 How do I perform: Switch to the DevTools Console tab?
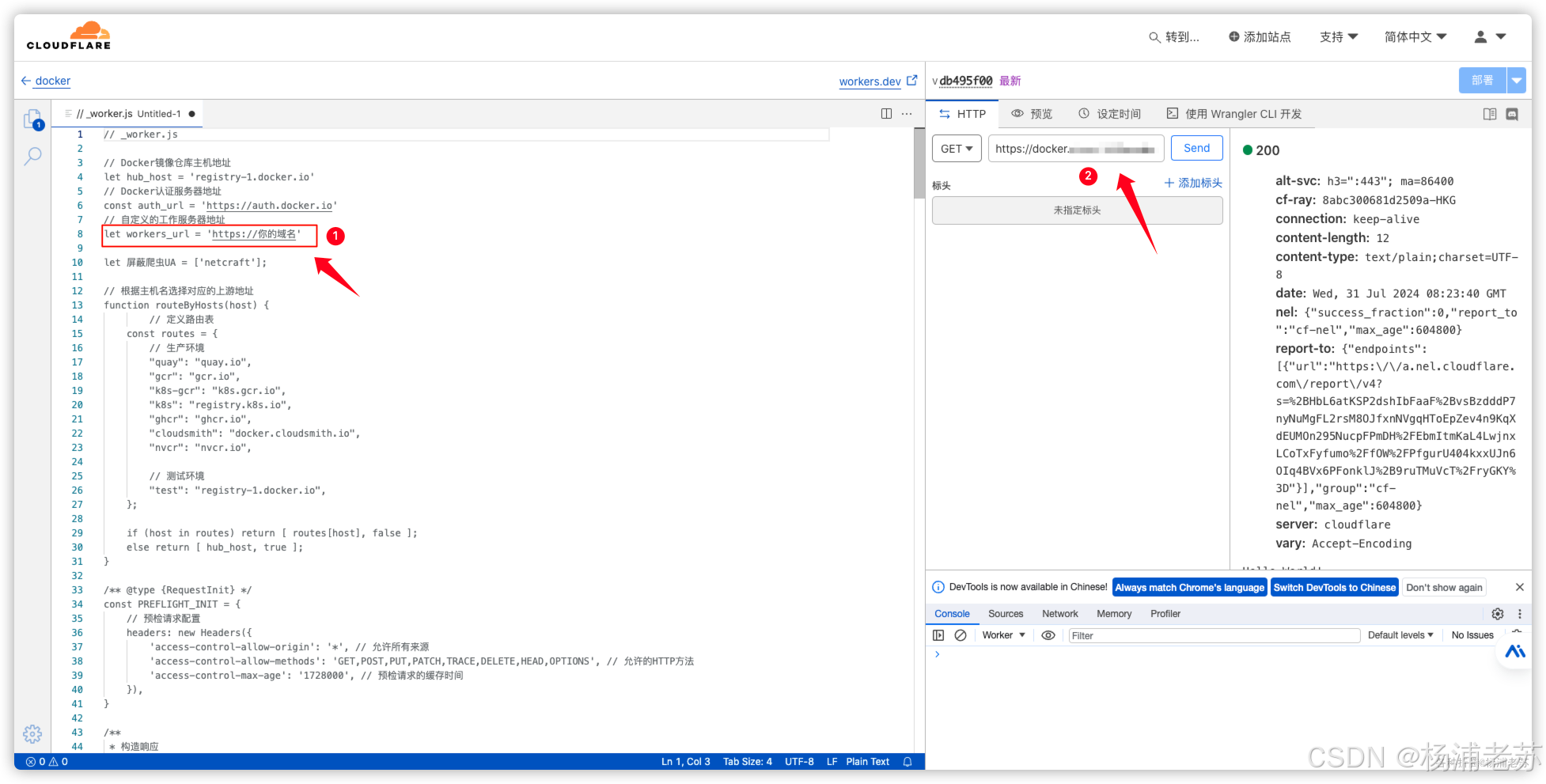(952, 614)
